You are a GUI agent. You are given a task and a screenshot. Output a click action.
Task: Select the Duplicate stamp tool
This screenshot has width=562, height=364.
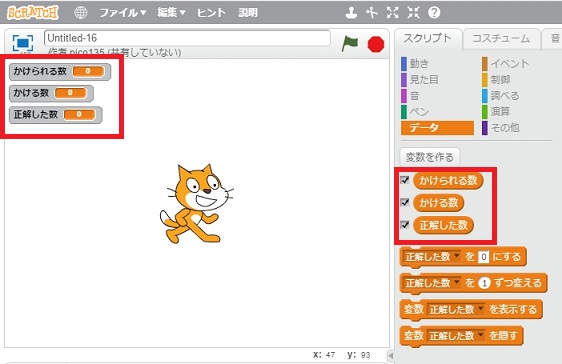click(x=351, y=13)
